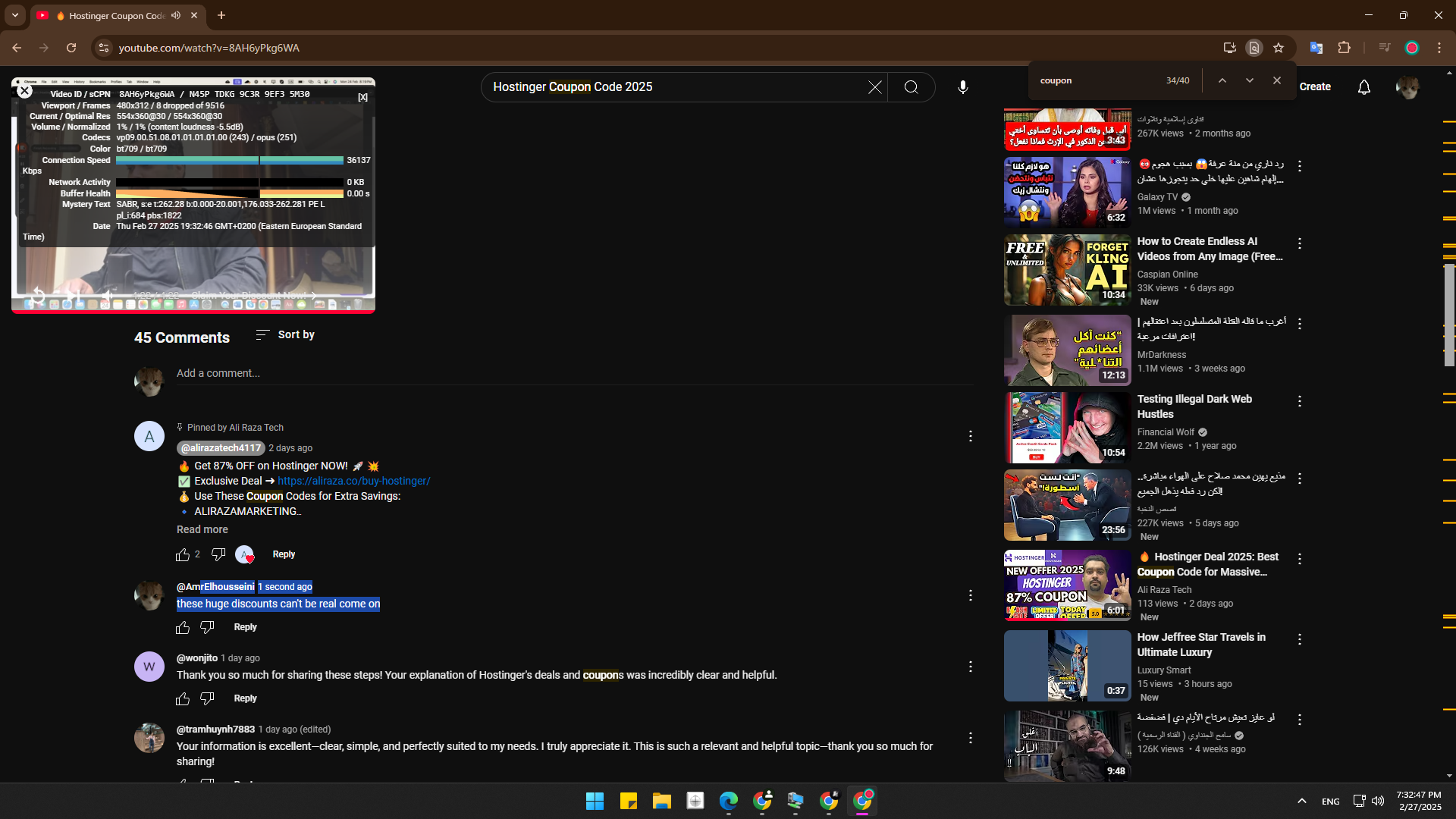
Task: Like the AmrElhousseini comment
Action: (x=183, y=628)
